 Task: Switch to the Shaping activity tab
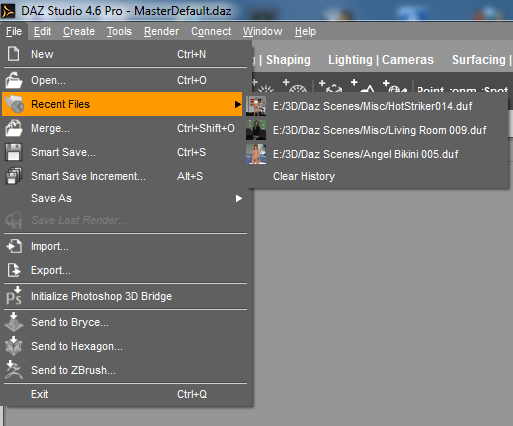pyautogui.click(x=288, y=60)
